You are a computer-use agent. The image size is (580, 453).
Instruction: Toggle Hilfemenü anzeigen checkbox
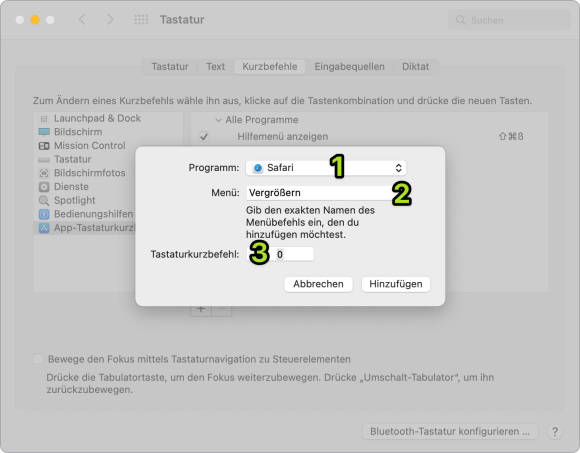coord(203,136)
